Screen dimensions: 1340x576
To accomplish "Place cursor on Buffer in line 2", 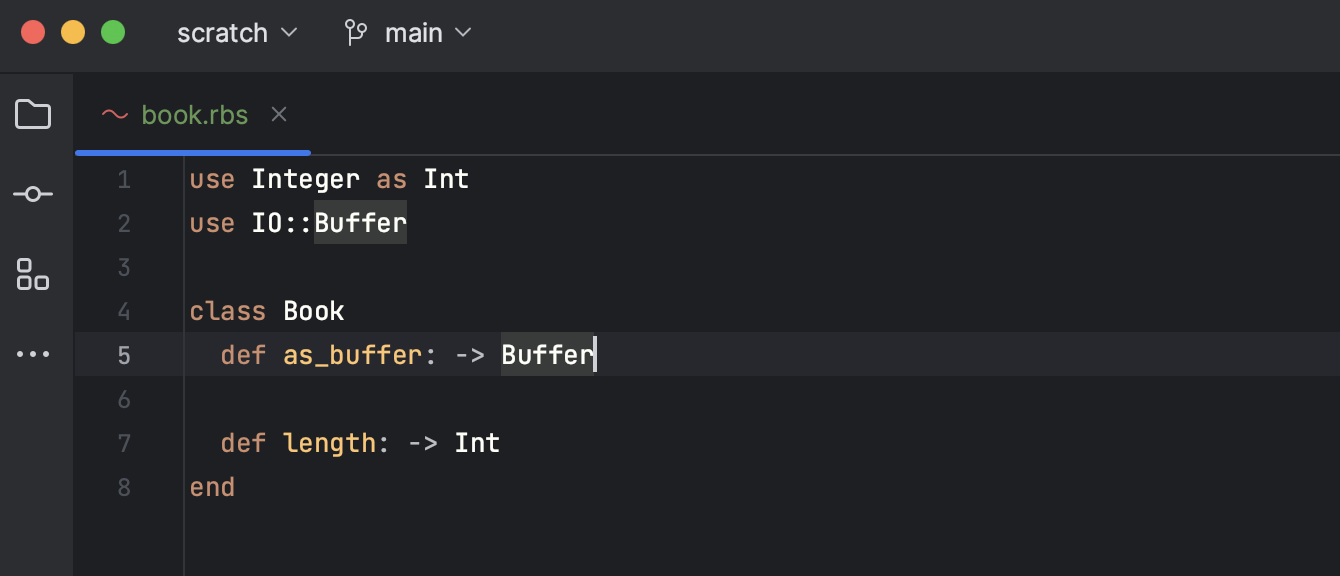I will tap(360, 223).
